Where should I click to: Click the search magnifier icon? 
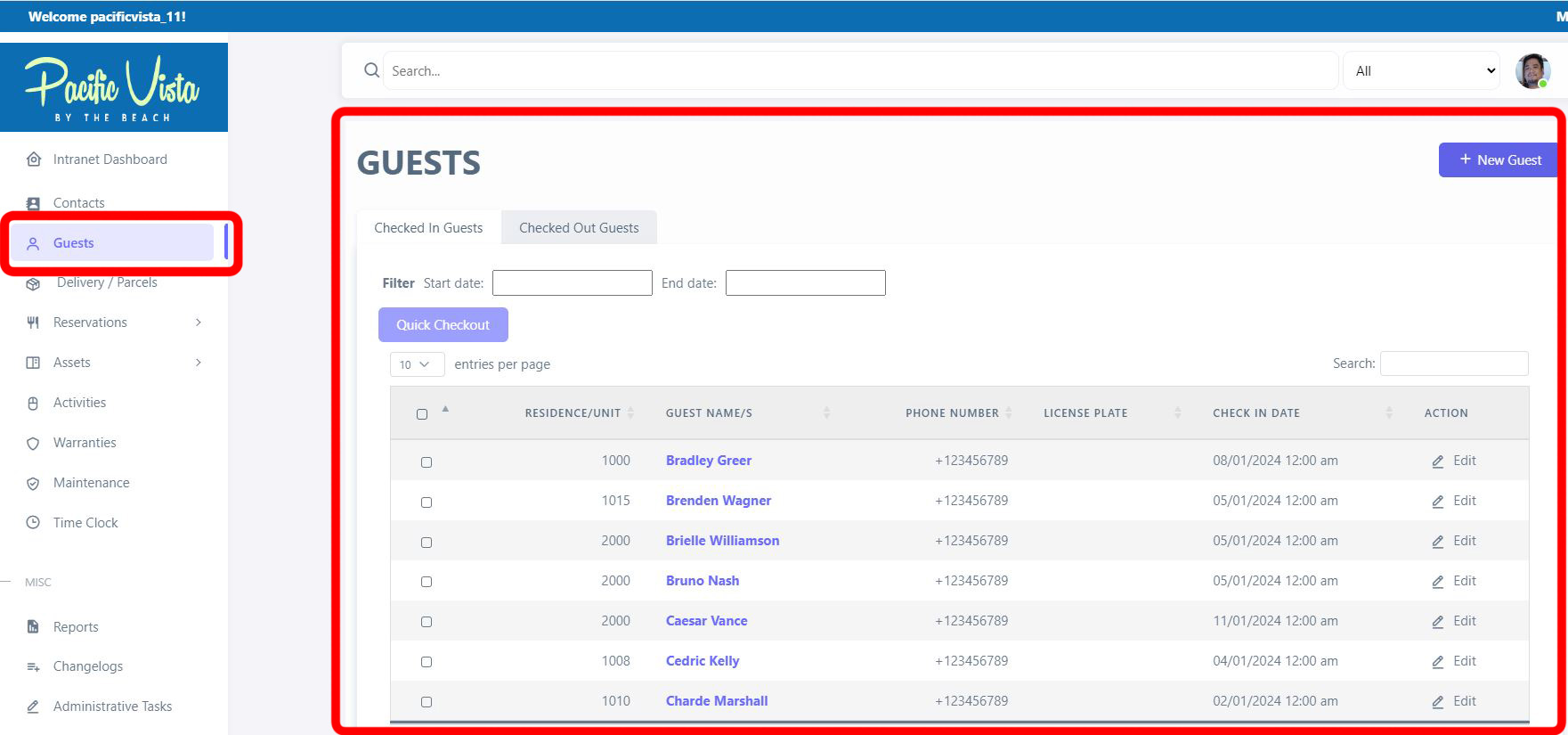point(371,70)
